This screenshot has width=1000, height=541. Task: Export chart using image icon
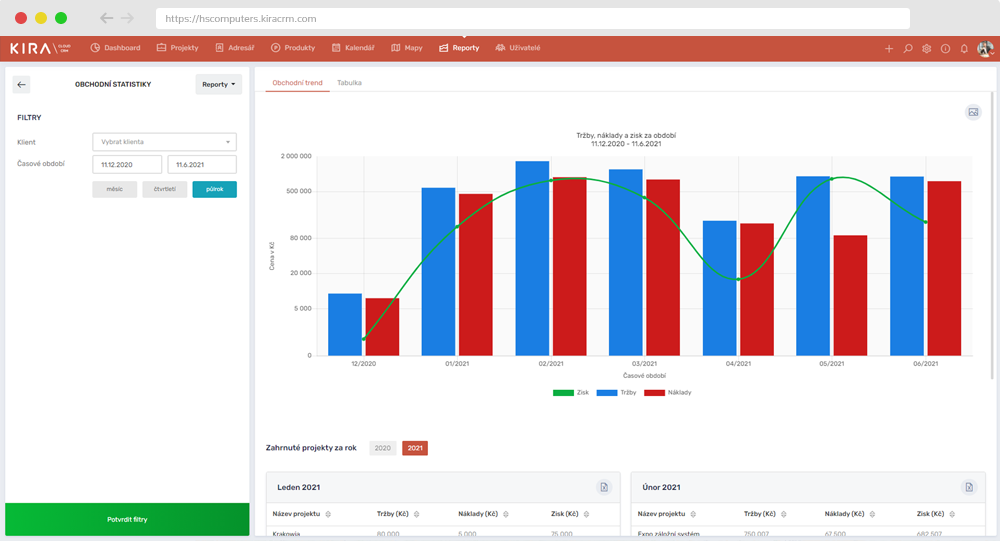click(973, 112)
